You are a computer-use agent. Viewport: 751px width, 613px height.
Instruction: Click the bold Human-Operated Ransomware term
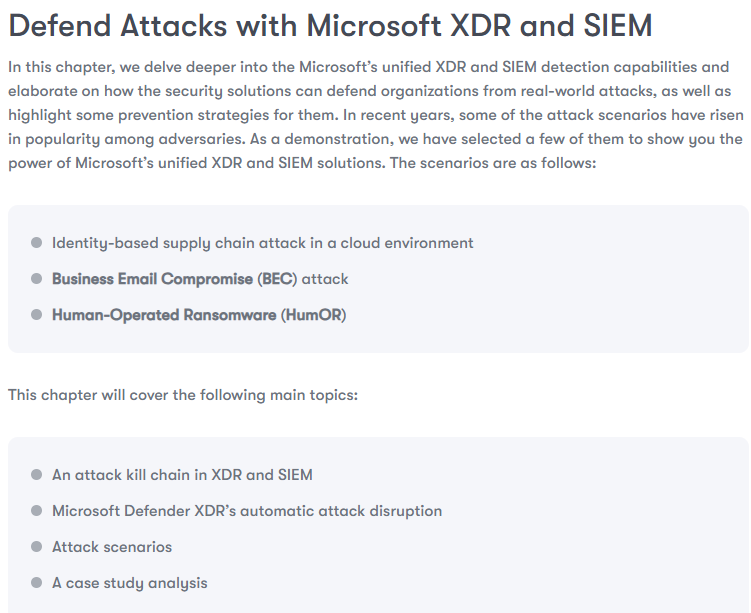(x=164, y=315)
